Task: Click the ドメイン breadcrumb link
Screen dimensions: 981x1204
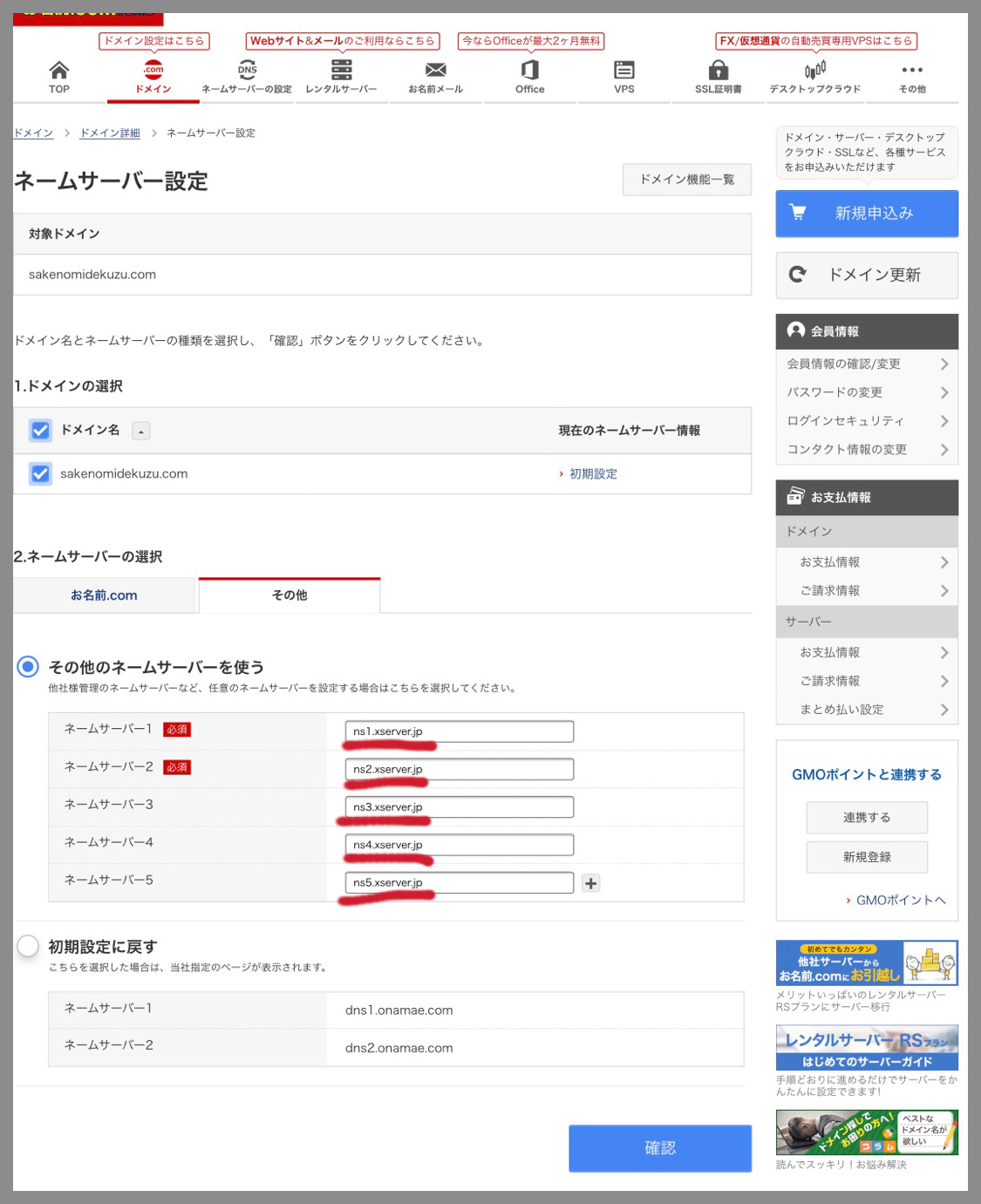Action: pos(33,133)
